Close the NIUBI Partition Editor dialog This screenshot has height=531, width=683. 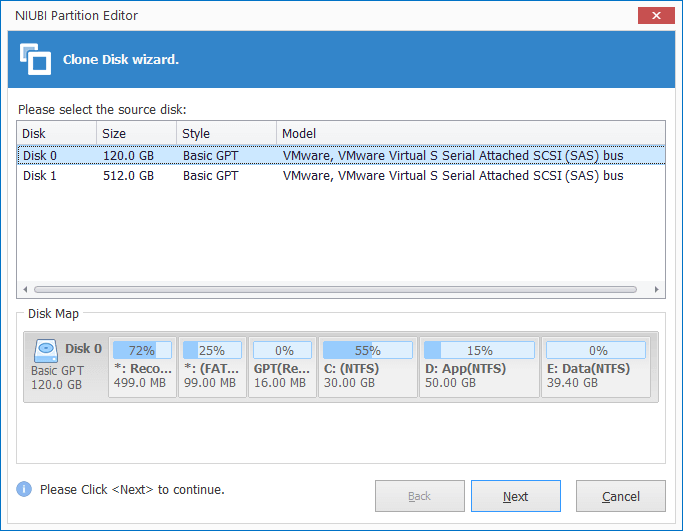pyautogui.click(x=656, y=16)
